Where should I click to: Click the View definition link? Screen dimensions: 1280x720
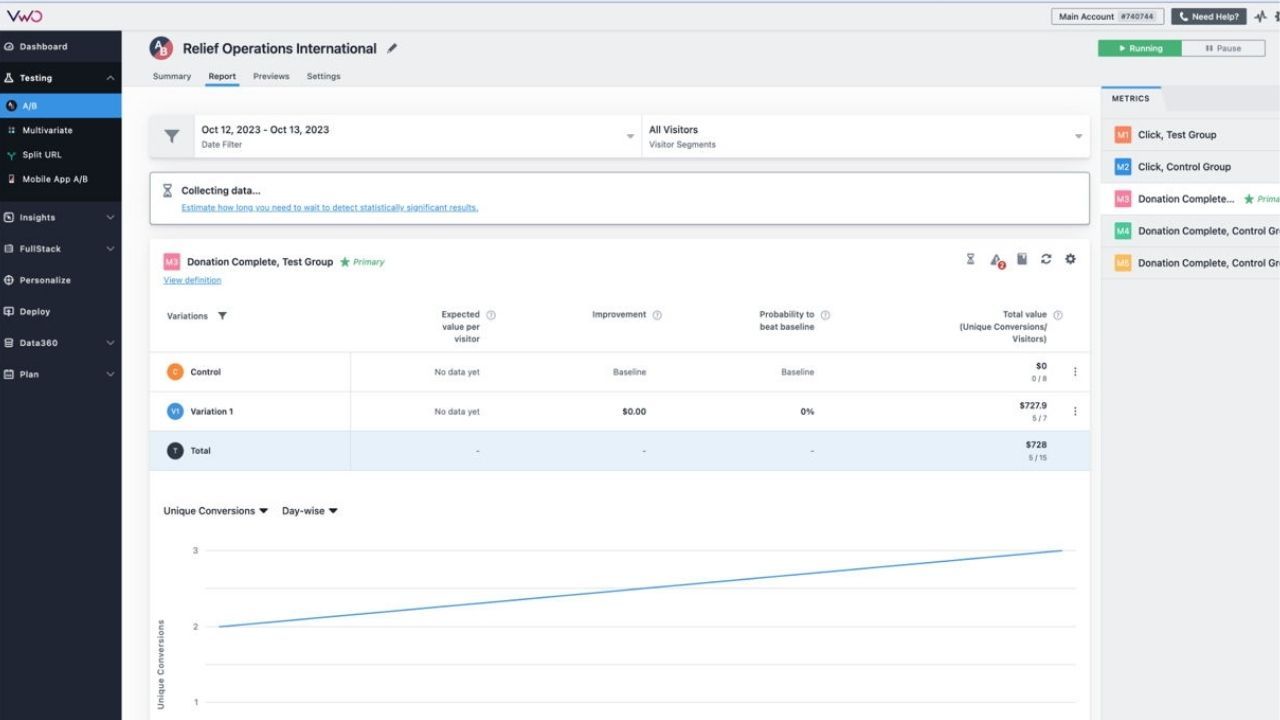coord(192,281)
